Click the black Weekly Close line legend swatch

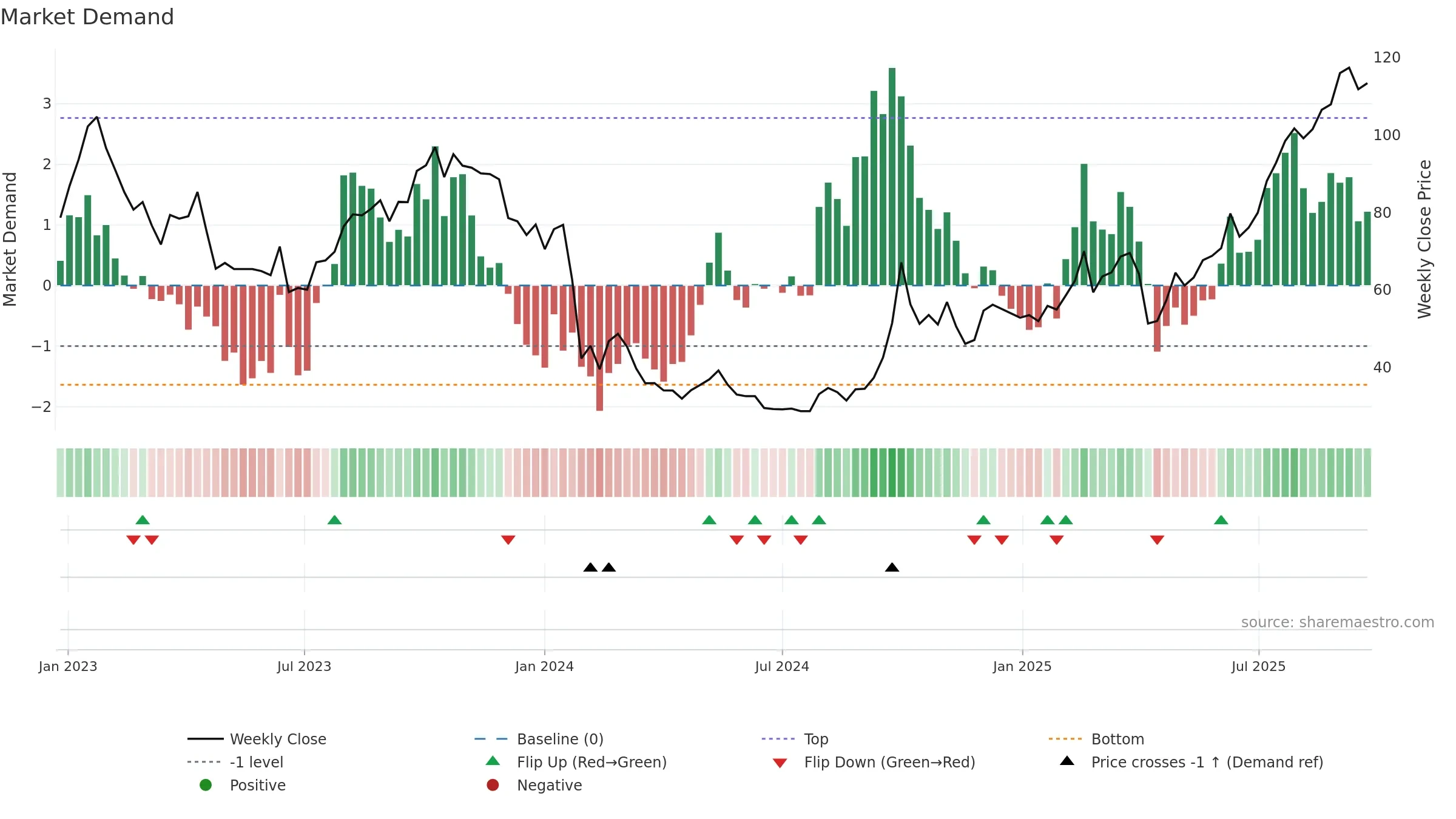tap(205, 739)
